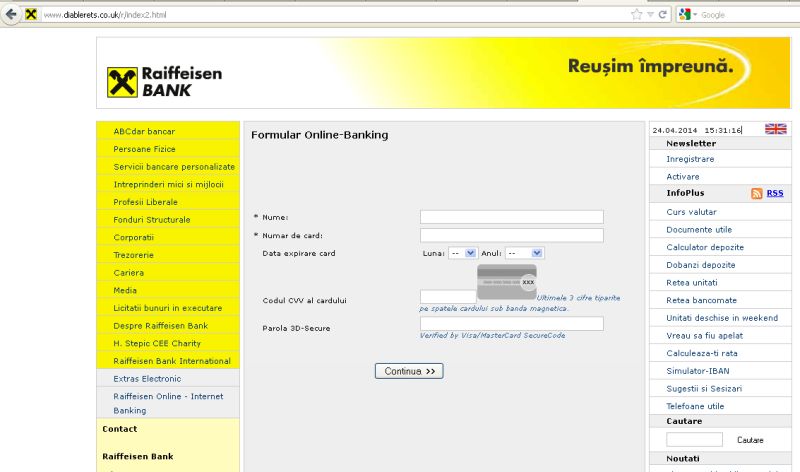This screenshot has width=800, height=472.
Task: Click the date and time display
Action: (697, 130)
